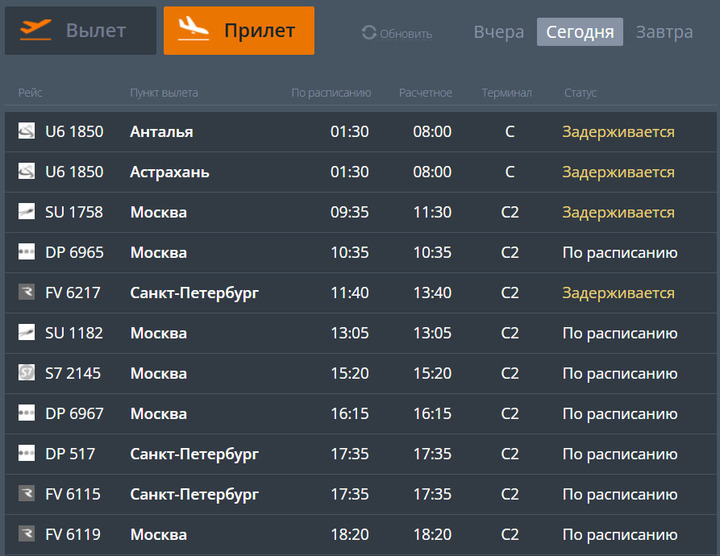Click the airline logo for flight FV 6217

point(27,293)
